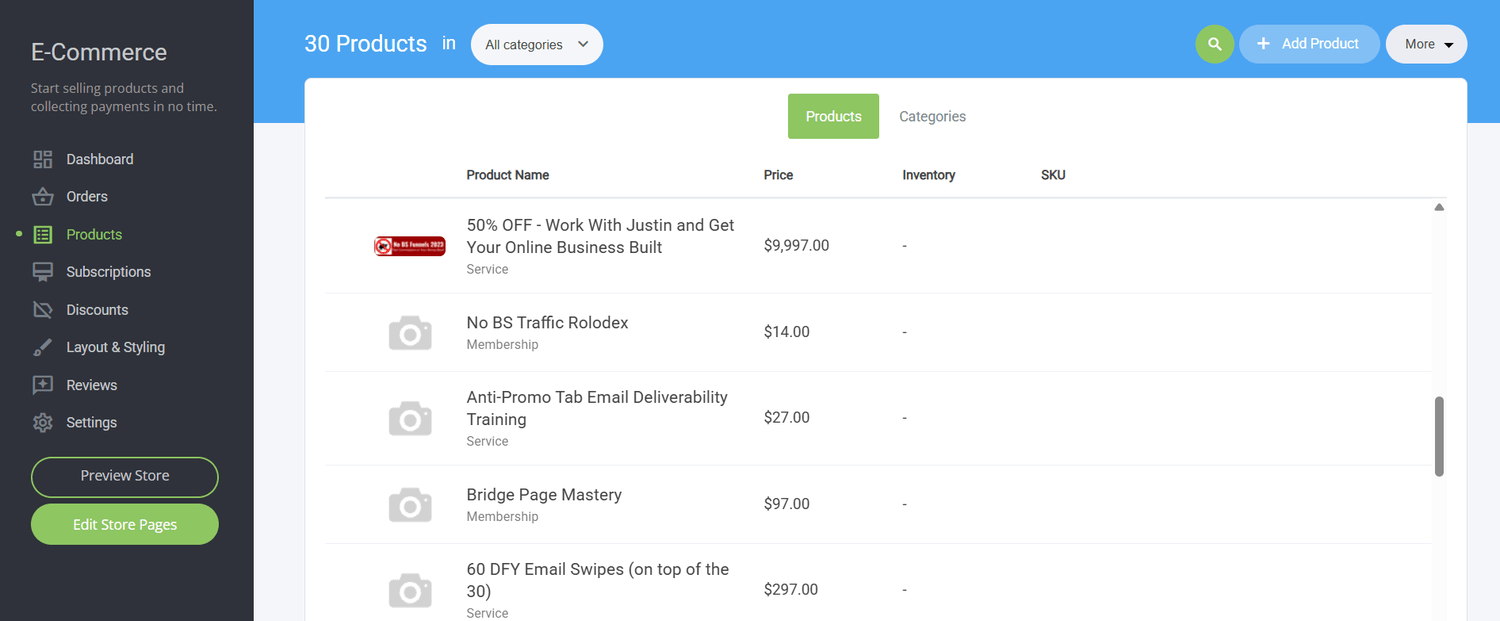This screenshot has width=1500, height=621.
Task: Click the Add Product button
Action: [x=1309, y=43]
